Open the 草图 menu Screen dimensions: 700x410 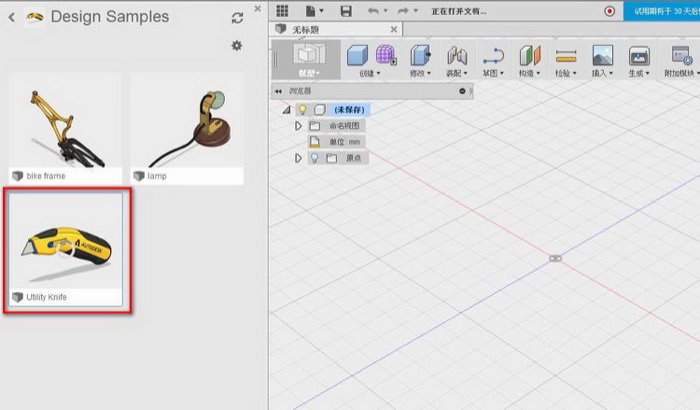pyautogui.click(x=493, y=73)
